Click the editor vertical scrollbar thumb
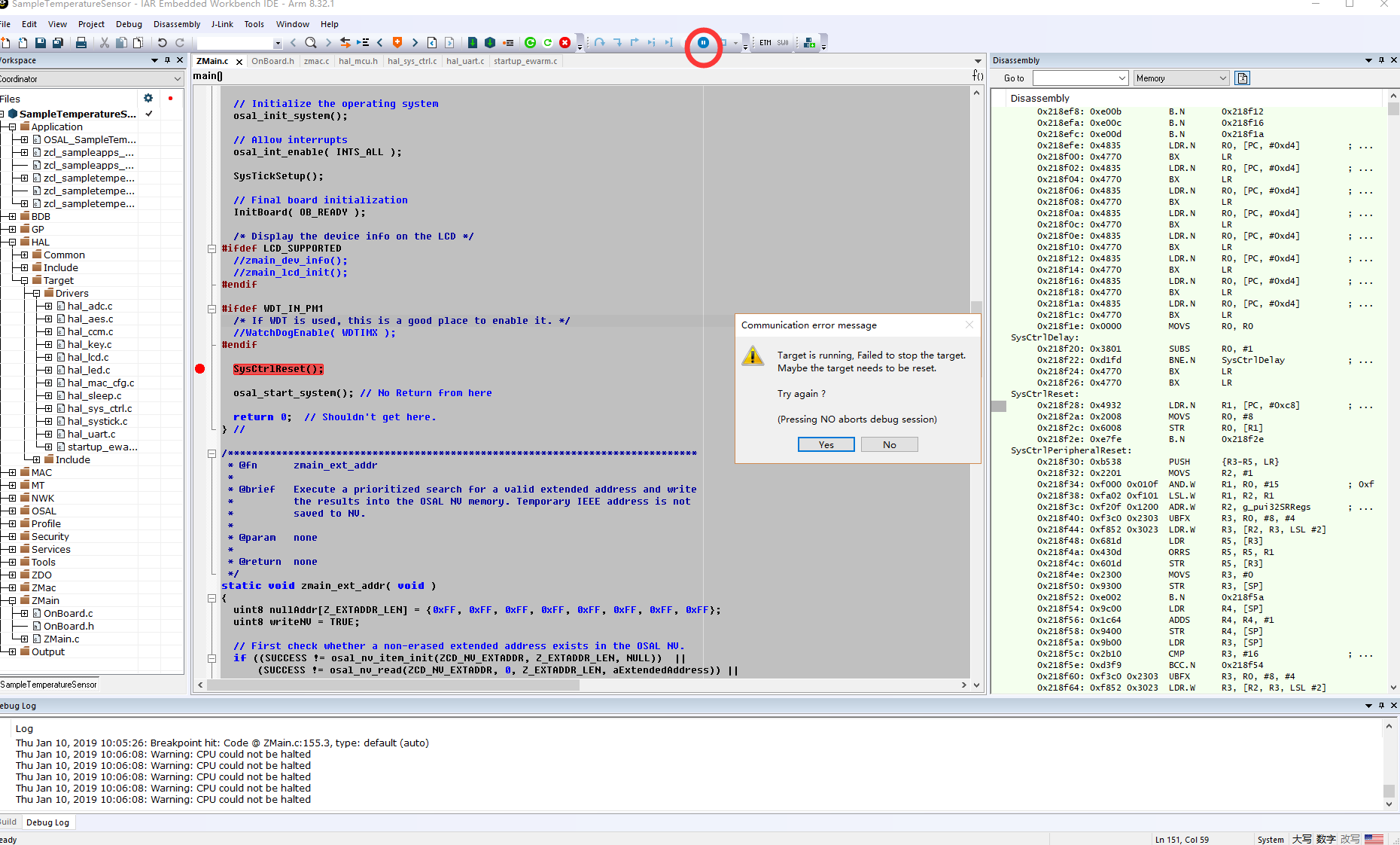Screen dimensions: 1400x845 tap(976, 307)
